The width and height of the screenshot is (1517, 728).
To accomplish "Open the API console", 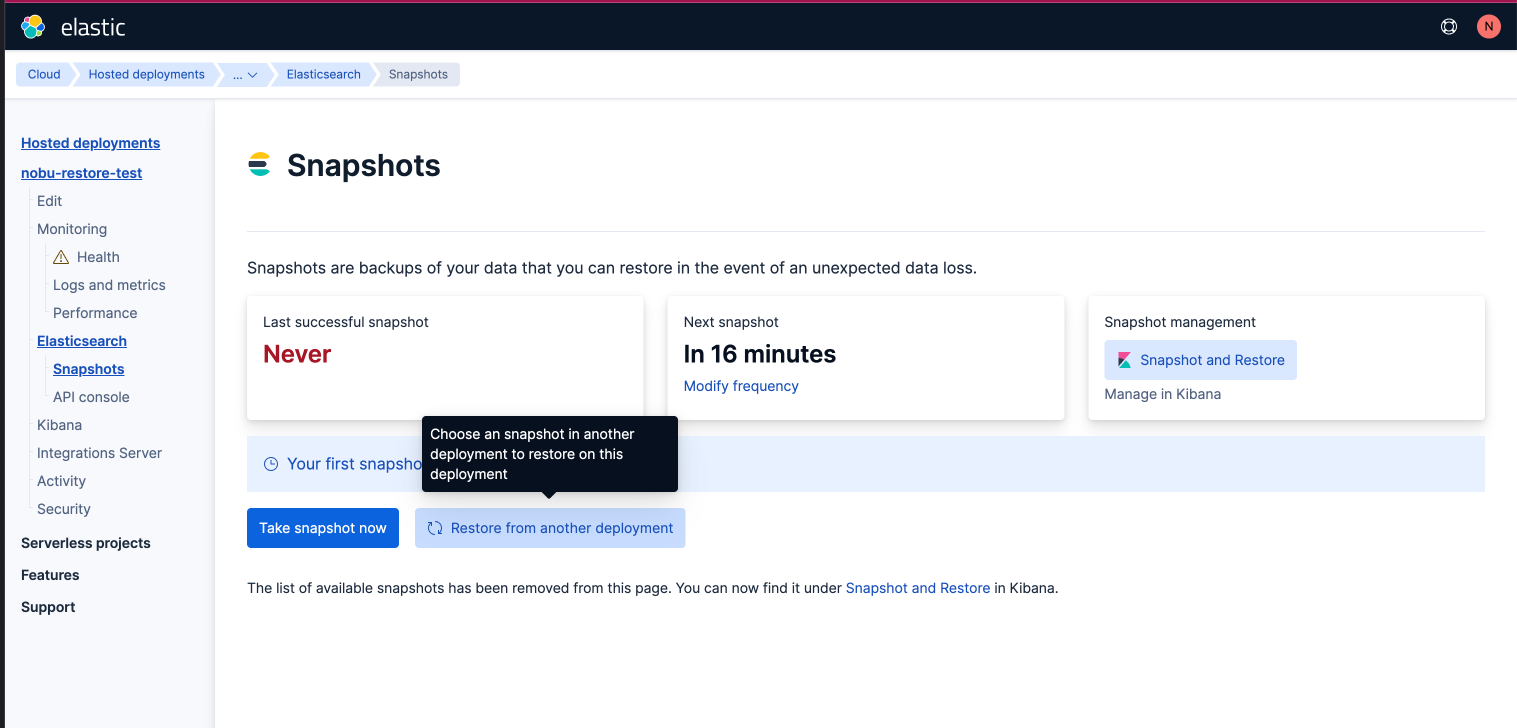I will coord(91,397).
